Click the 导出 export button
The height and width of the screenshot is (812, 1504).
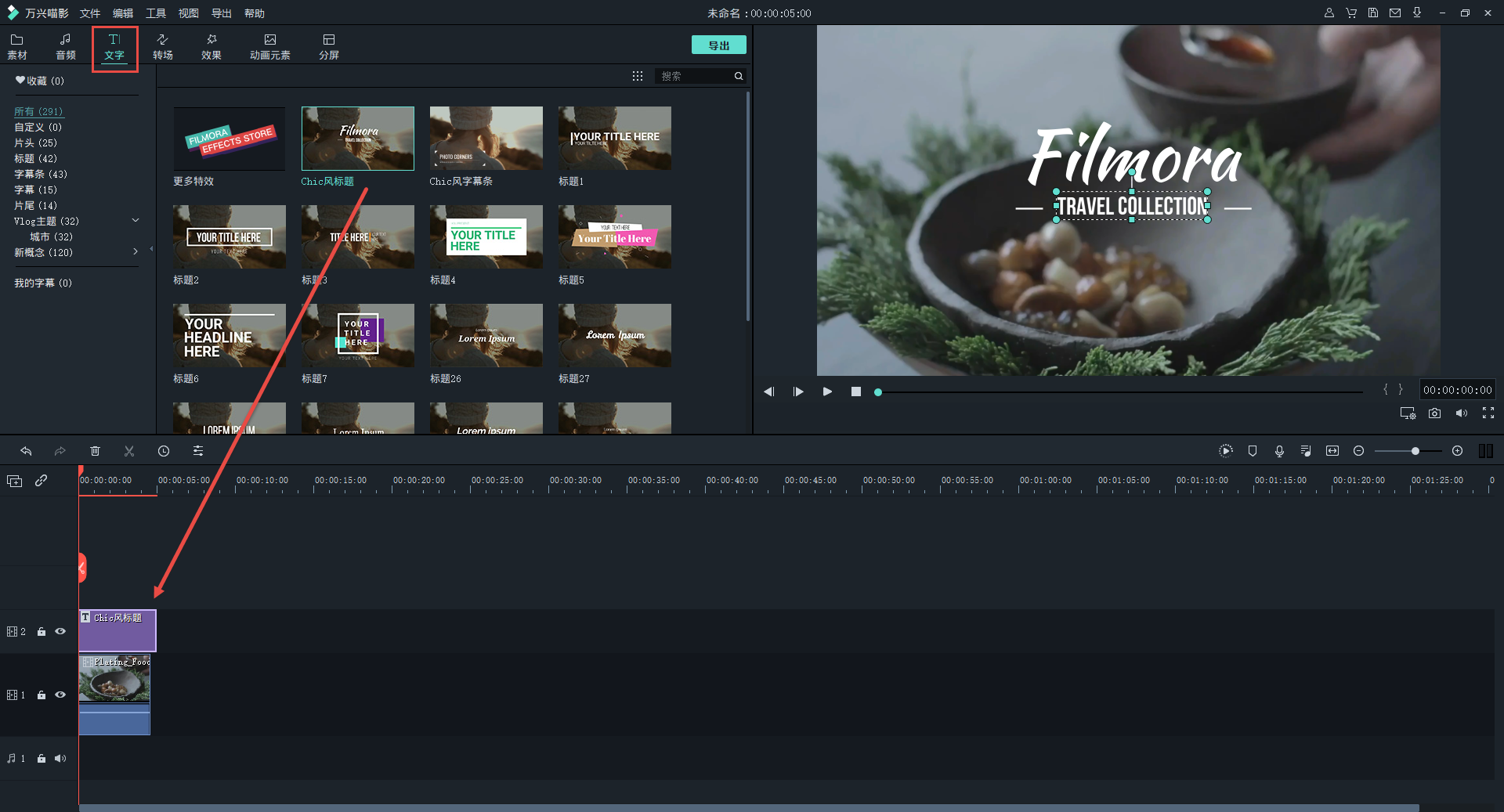pyautogui.click(x=718, y=45)
